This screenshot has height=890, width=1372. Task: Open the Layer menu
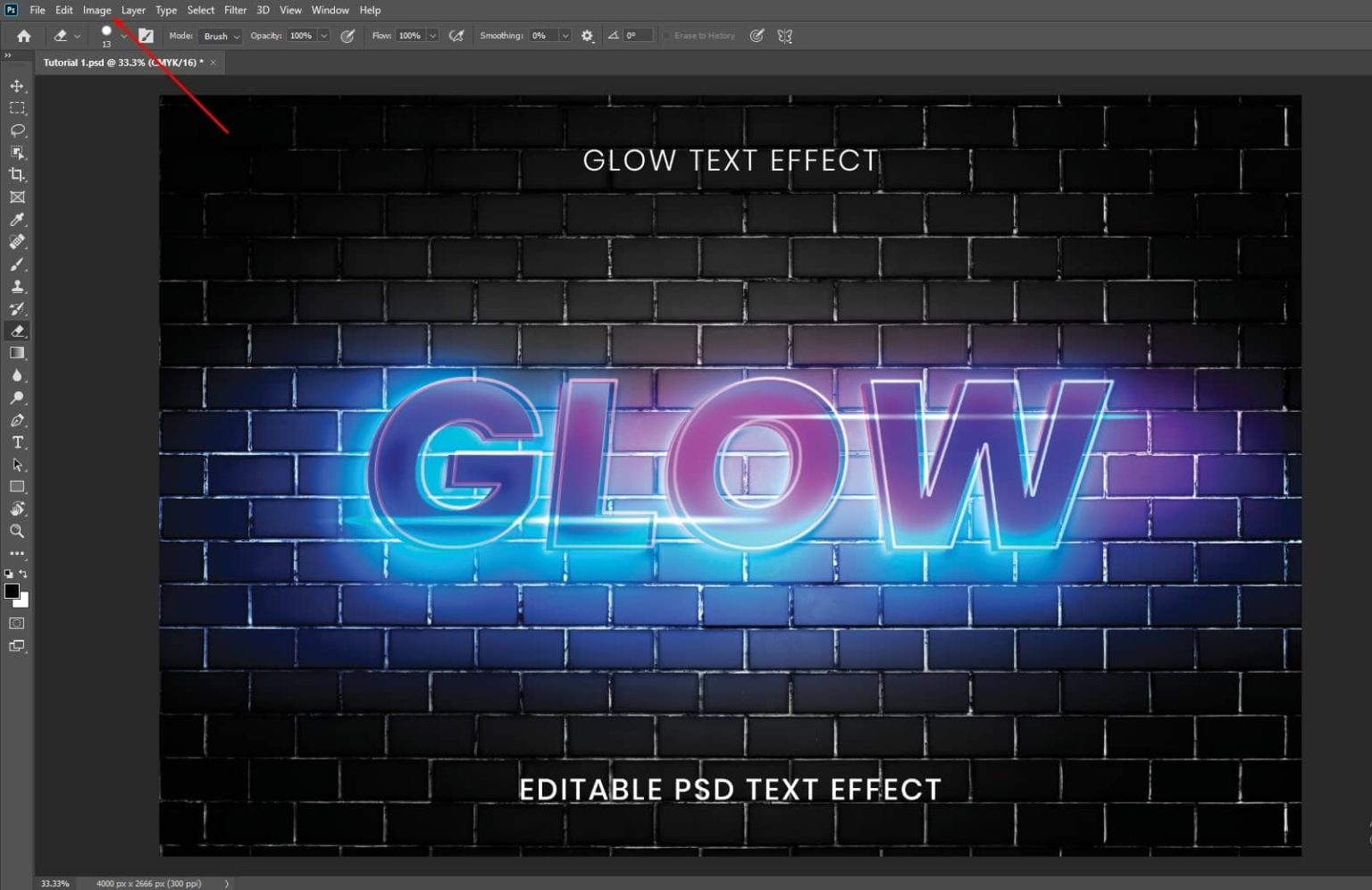(x=133, y=10)
